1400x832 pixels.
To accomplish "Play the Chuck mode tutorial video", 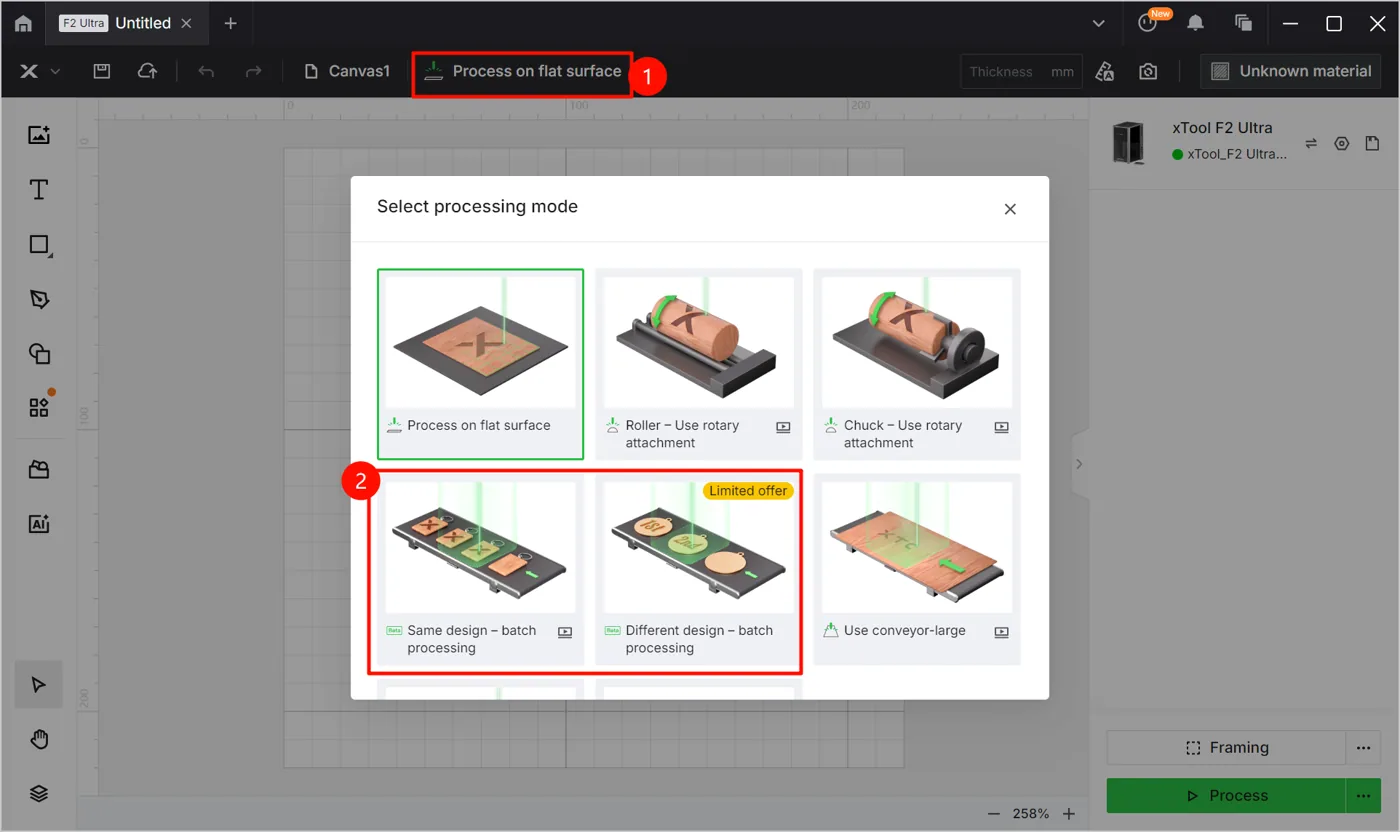I will click(1001, 427).
